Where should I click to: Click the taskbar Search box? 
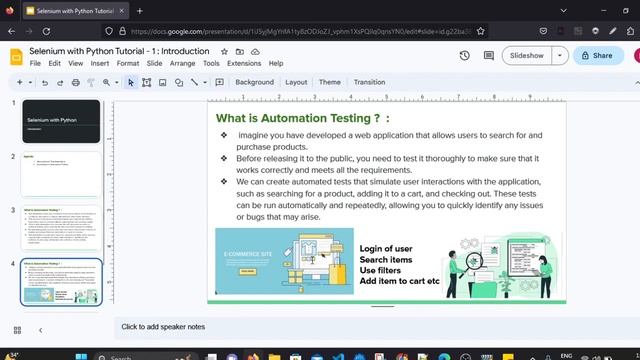tap(146, 357)
